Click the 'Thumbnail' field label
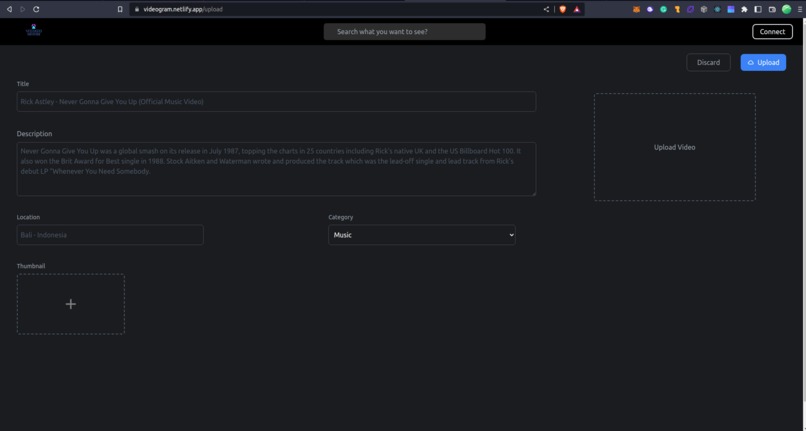The height and width of the screenshot is (431, 806). pyautogui.click(x=31, y=266)
